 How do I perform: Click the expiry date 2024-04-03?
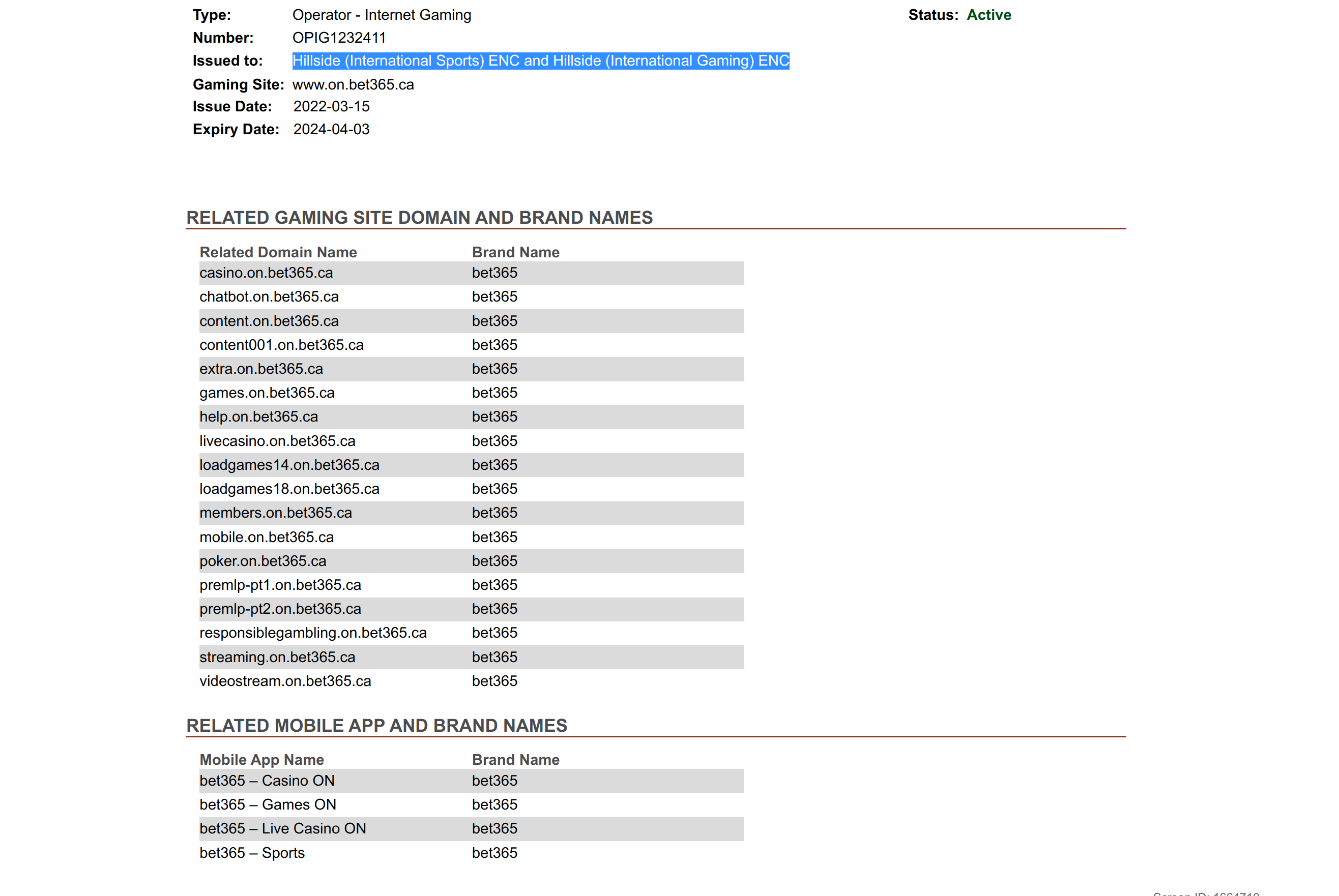tap(331, 129)
